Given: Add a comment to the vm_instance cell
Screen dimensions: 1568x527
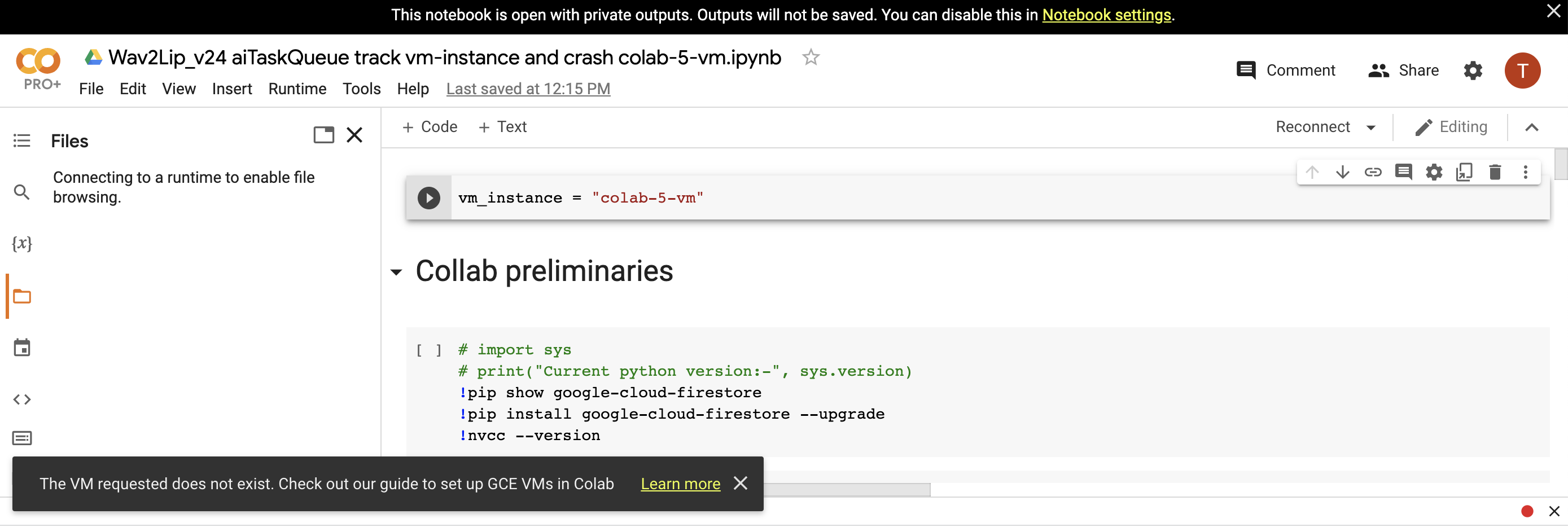Looking at the screenshot, I should coord(1404,172).
